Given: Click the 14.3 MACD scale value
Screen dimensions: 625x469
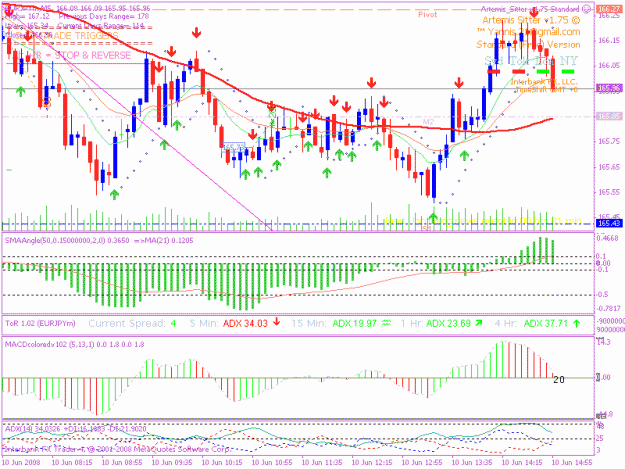Looking at the screenshot, I should click(603, 341).
